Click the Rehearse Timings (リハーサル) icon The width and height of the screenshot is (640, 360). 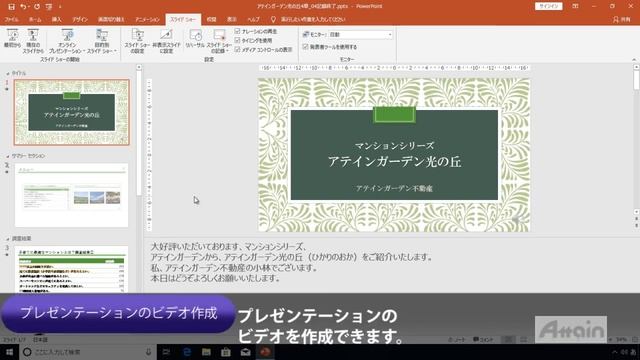(x=195, y=35)
